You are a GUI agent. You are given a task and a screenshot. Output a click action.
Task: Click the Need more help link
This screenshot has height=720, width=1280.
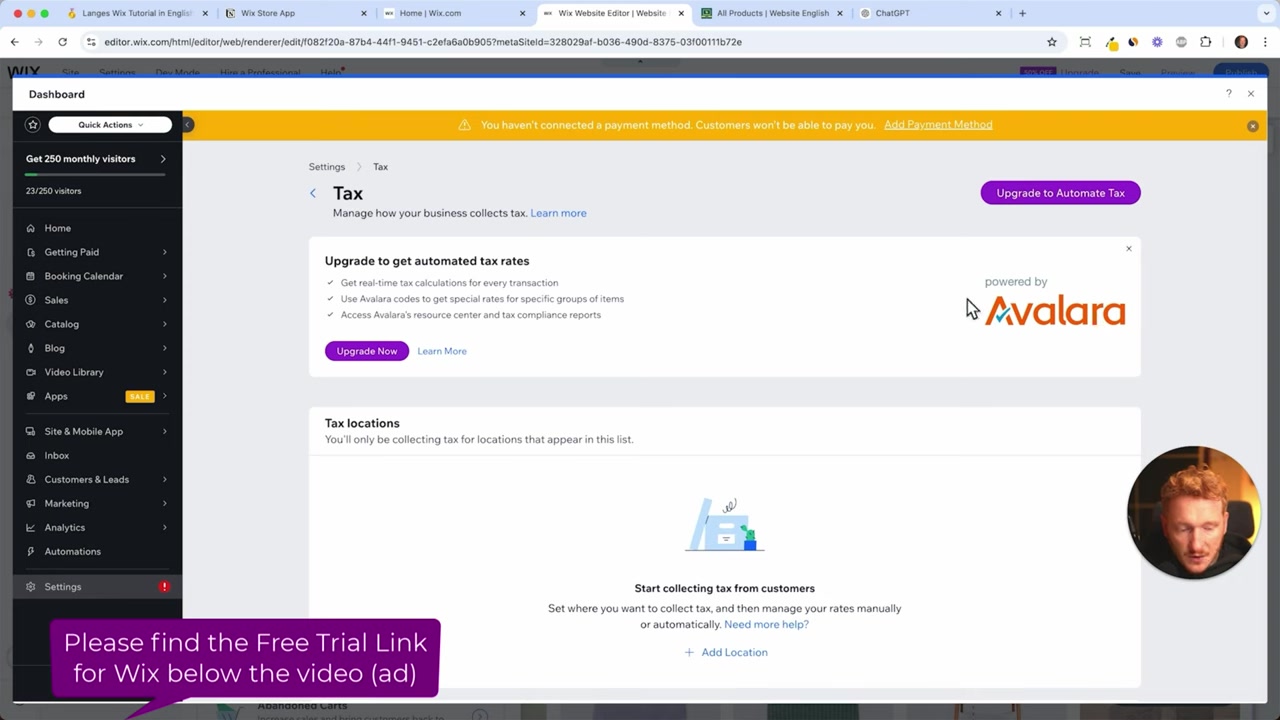pyautogui.click(x=766, y=624)
